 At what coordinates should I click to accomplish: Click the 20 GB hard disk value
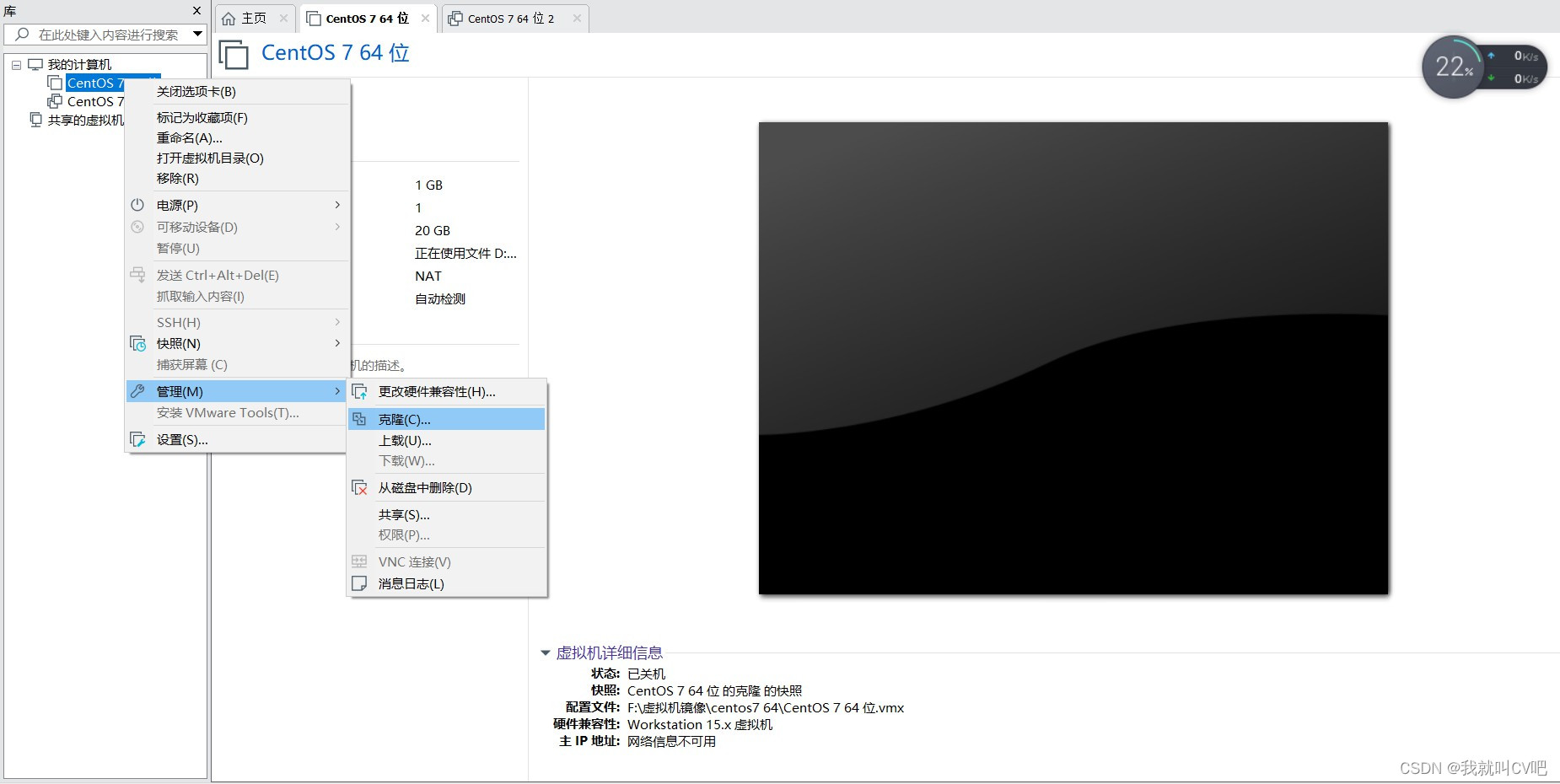433,231
